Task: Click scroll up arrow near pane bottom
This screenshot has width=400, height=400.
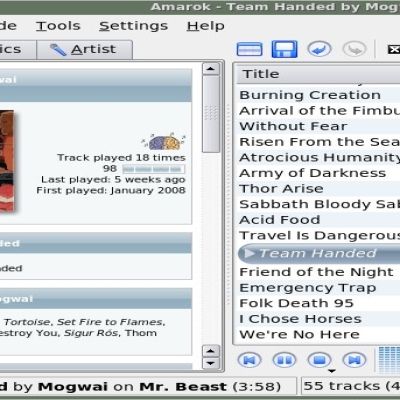Action: click(x=211, y=351)
